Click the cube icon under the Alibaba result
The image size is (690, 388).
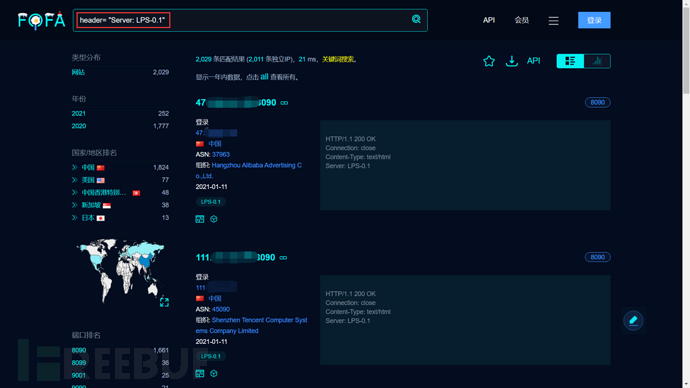pyautogui.click(x=214, y=219)
